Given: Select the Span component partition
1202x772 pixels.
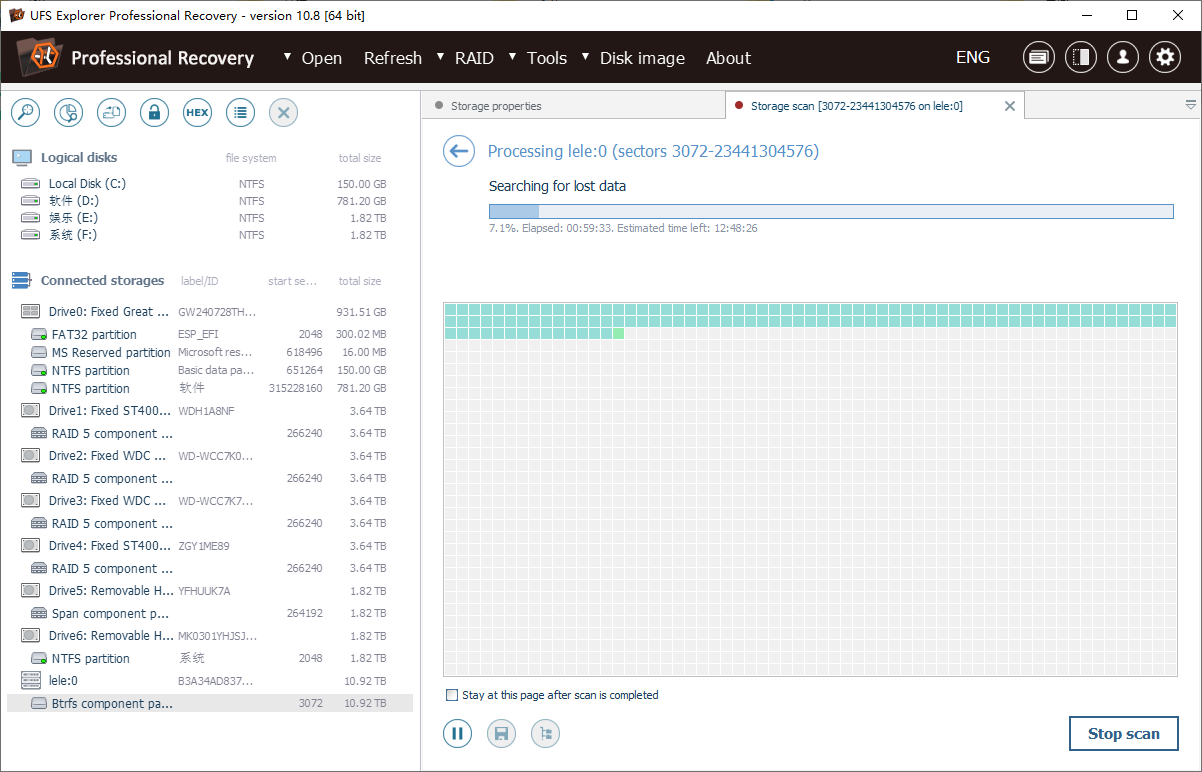Looking at the screenshot, I should (210, 613).
